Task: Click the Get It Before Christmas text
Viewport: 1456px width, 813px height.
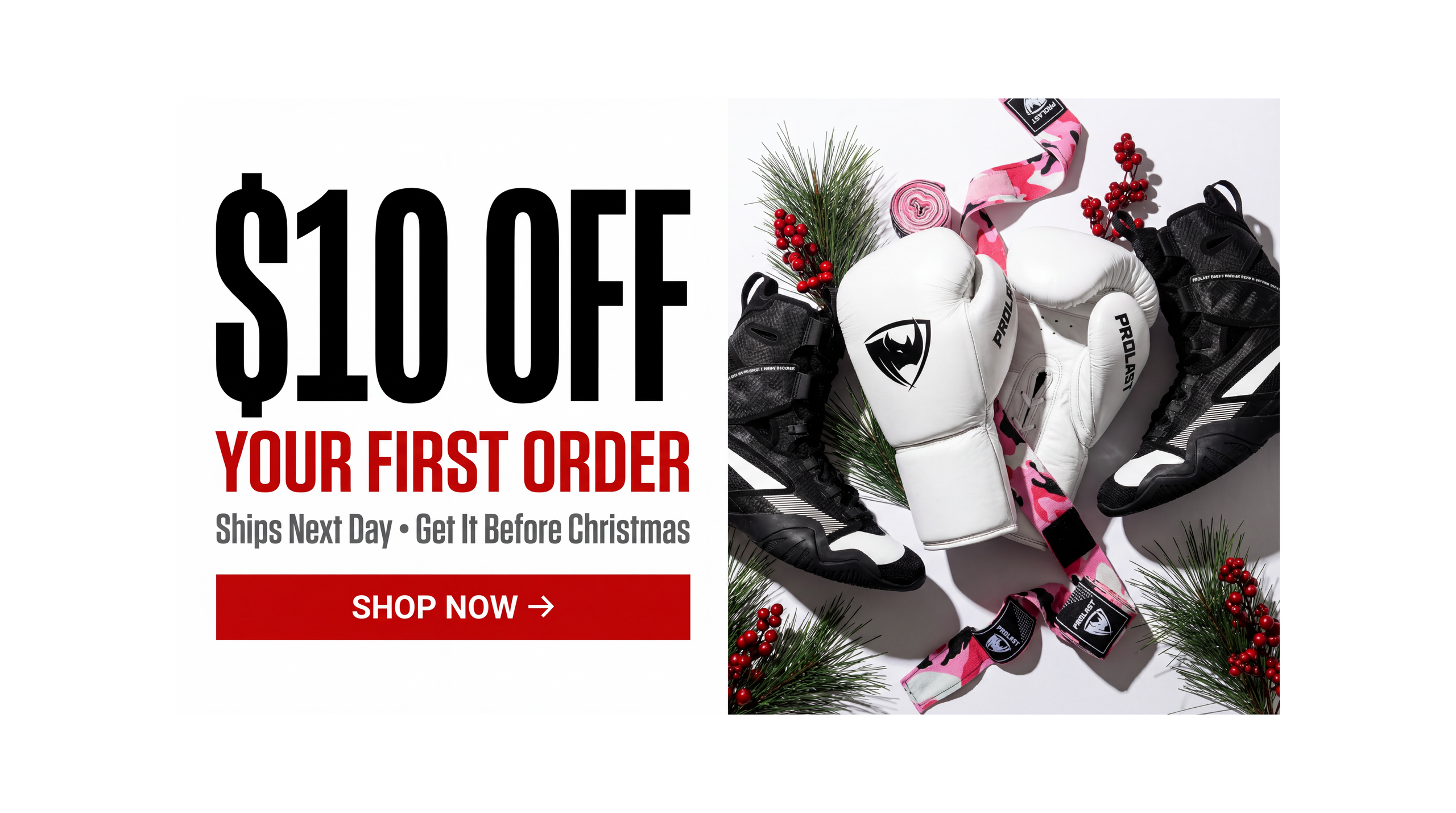Action: [553, 529]
